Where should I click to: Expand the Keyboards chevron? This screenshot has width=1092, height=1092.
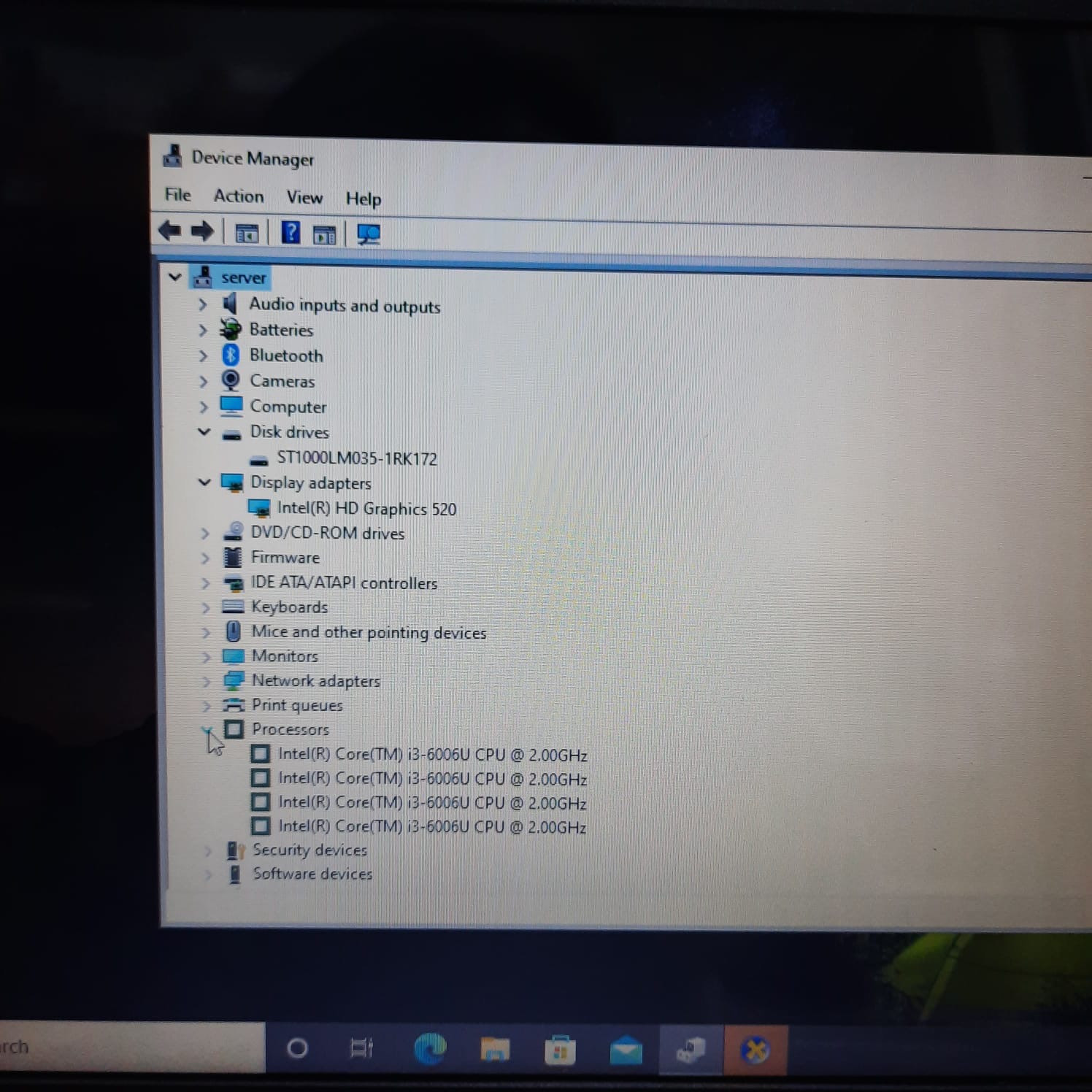pos(206,607)
